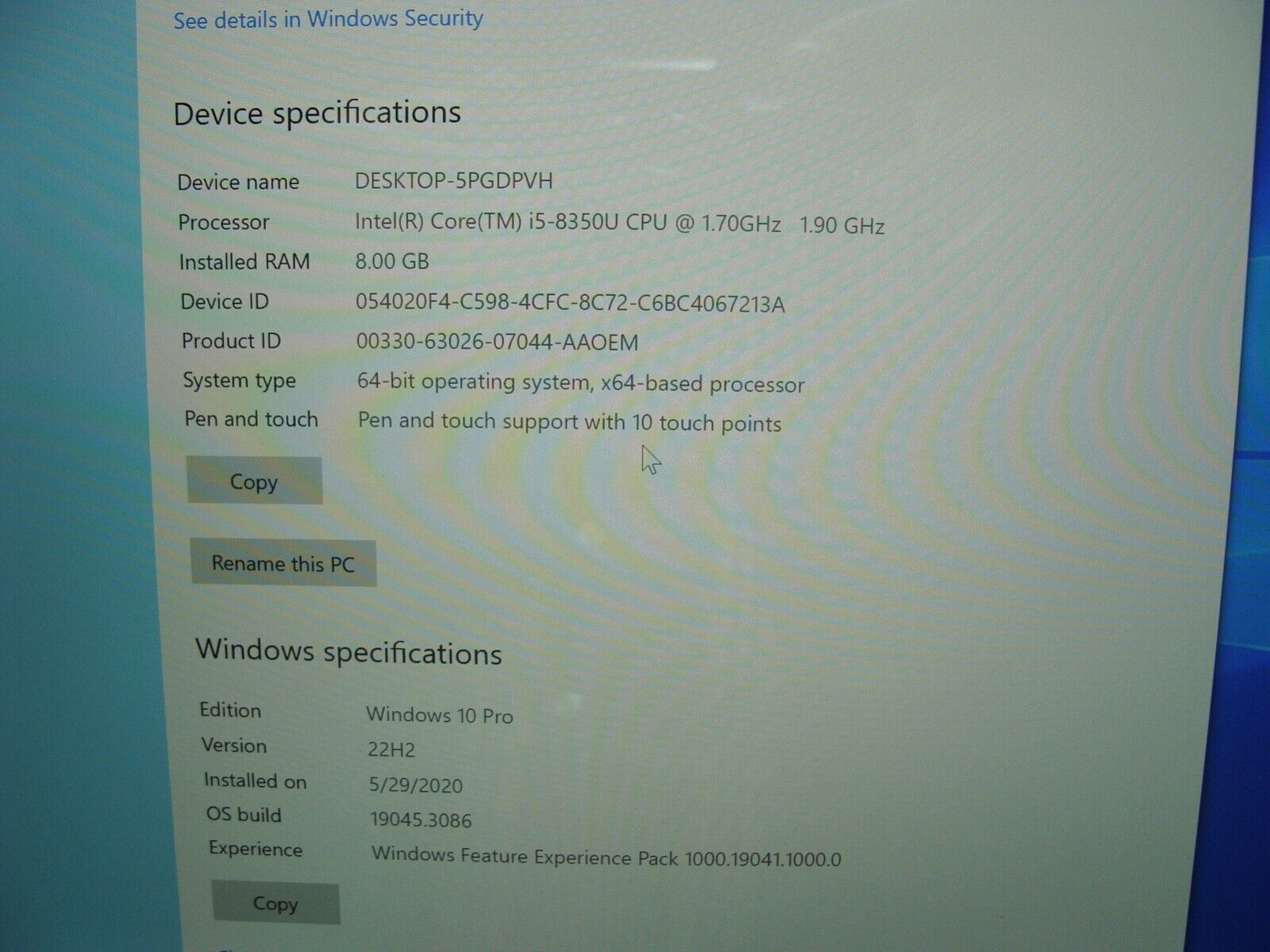Select installed on date 5/29/2020

[x=416, y=785]
